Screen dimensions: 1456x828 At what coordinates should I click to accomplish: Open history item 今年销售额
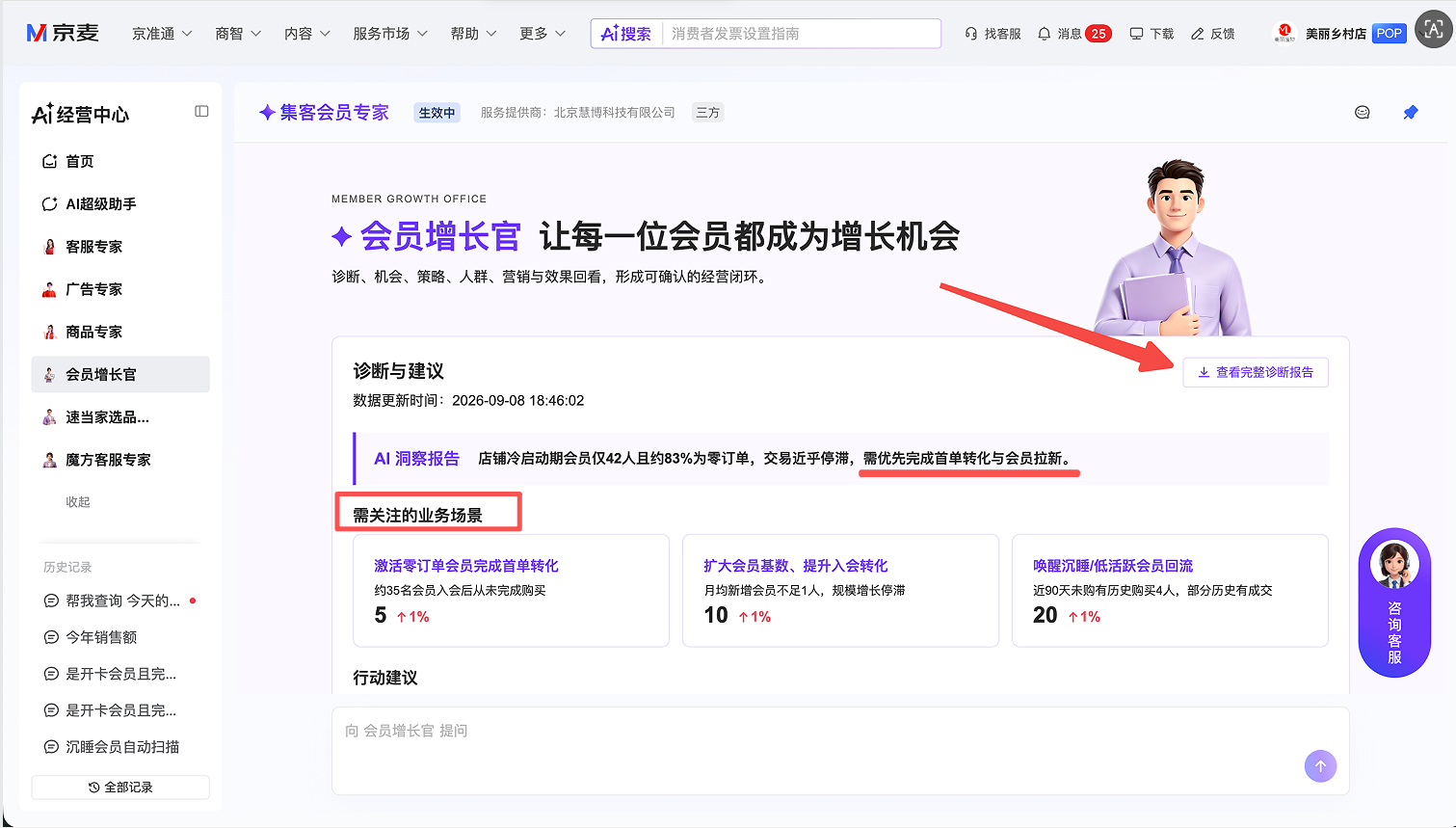[101, 637]
